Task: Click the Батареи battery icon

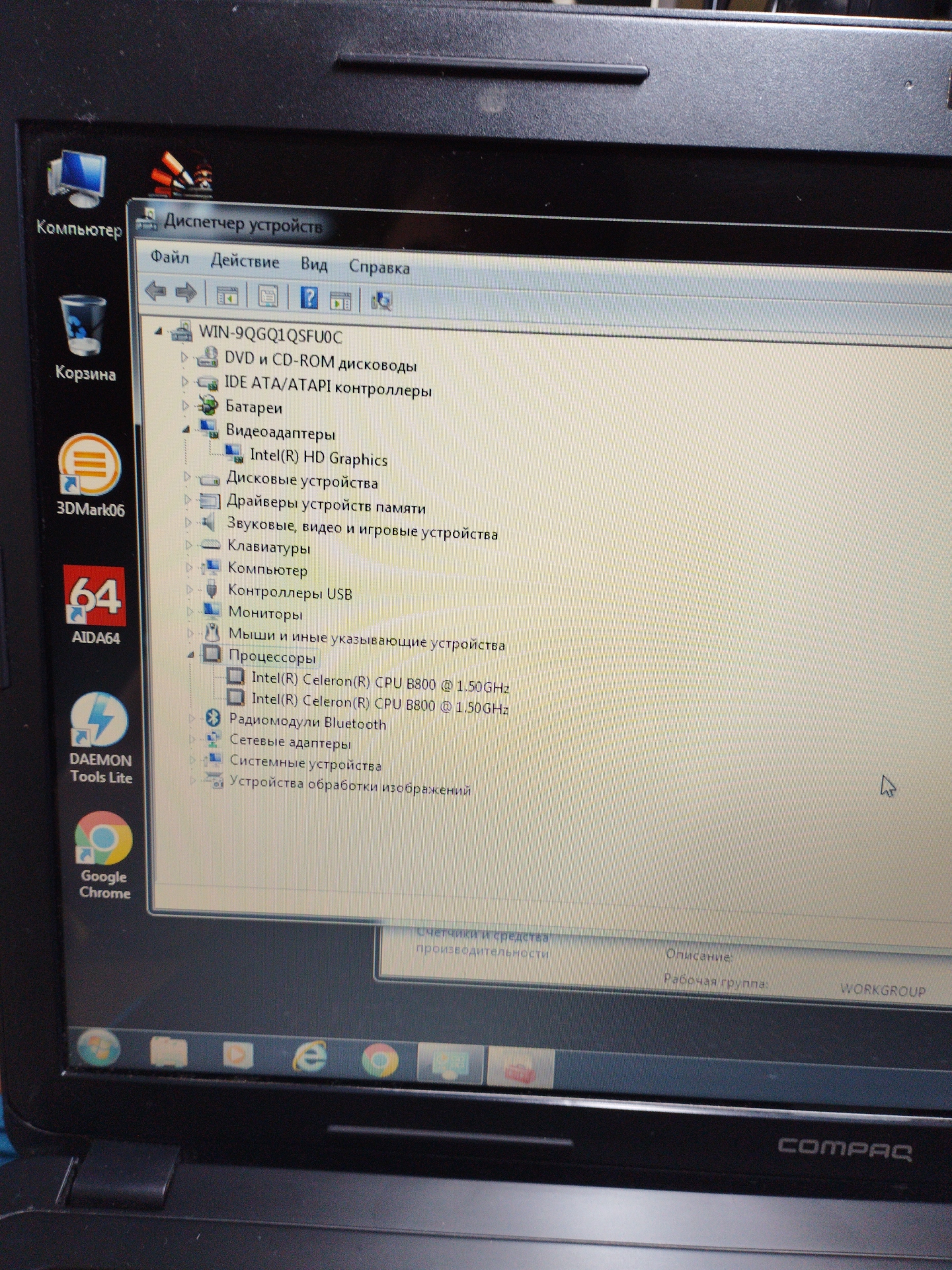Action: coord(208,404)
